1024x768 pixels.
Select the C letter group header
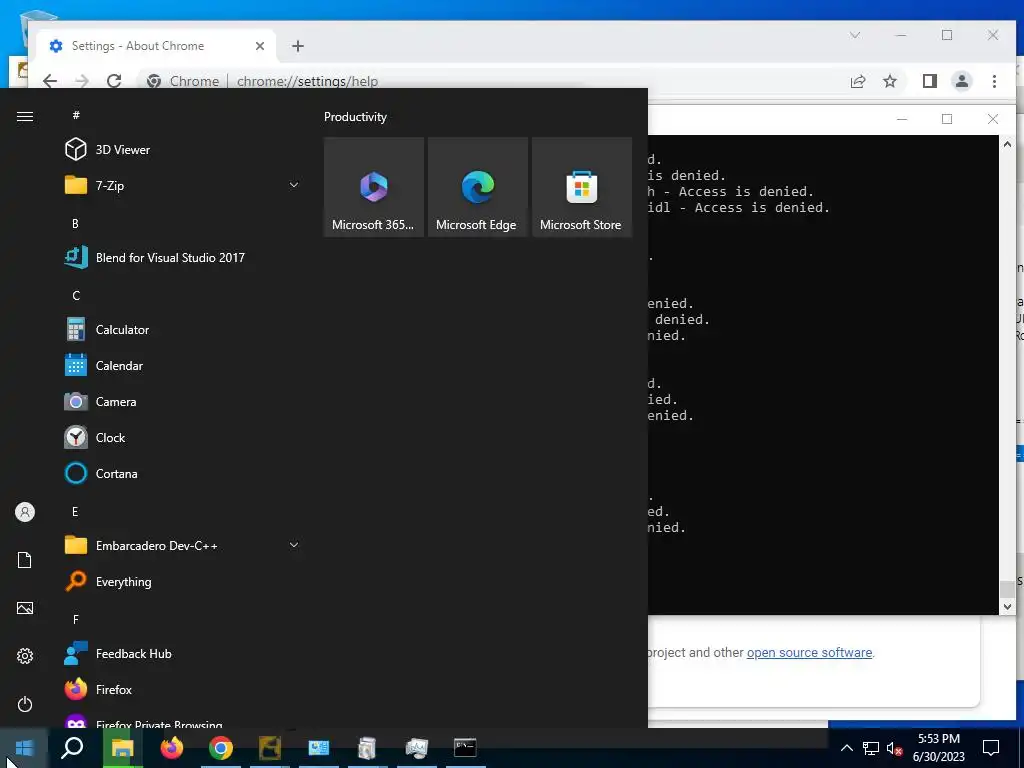[76, 296]
